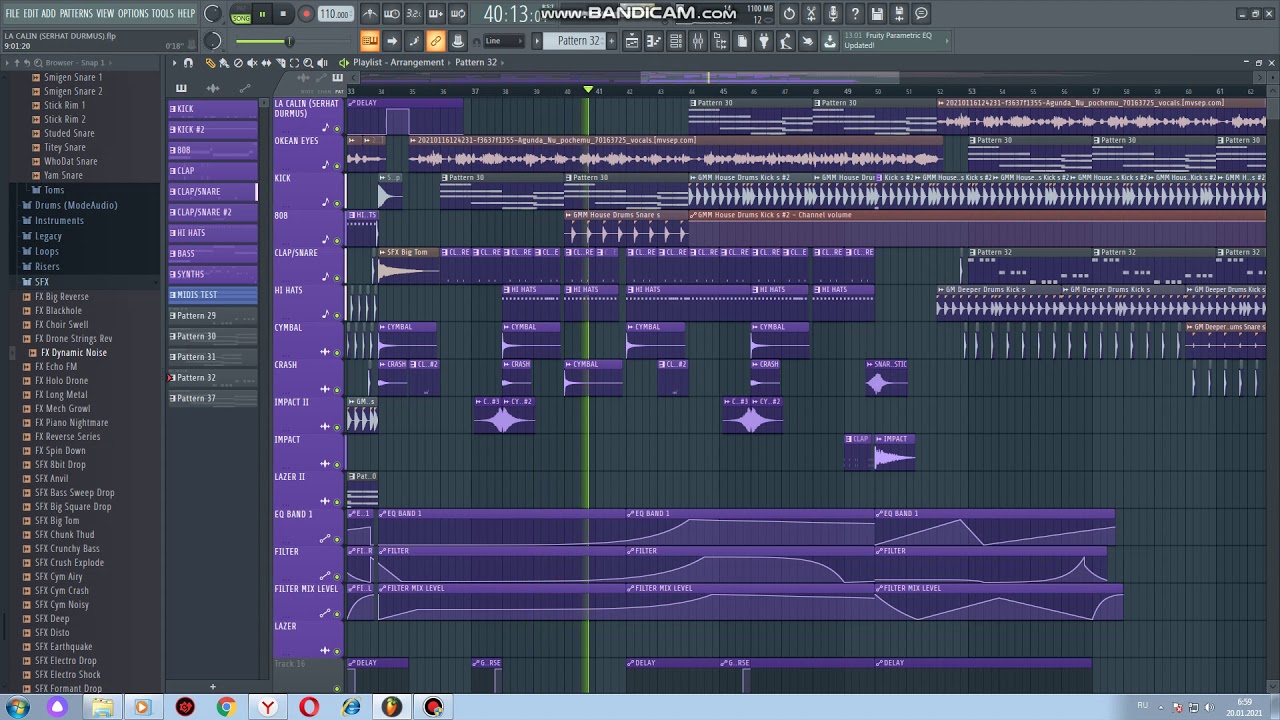Open the playlist magnet snap options
The height and width of the screenshot is (720, 1280).
[x=188, y=62]
